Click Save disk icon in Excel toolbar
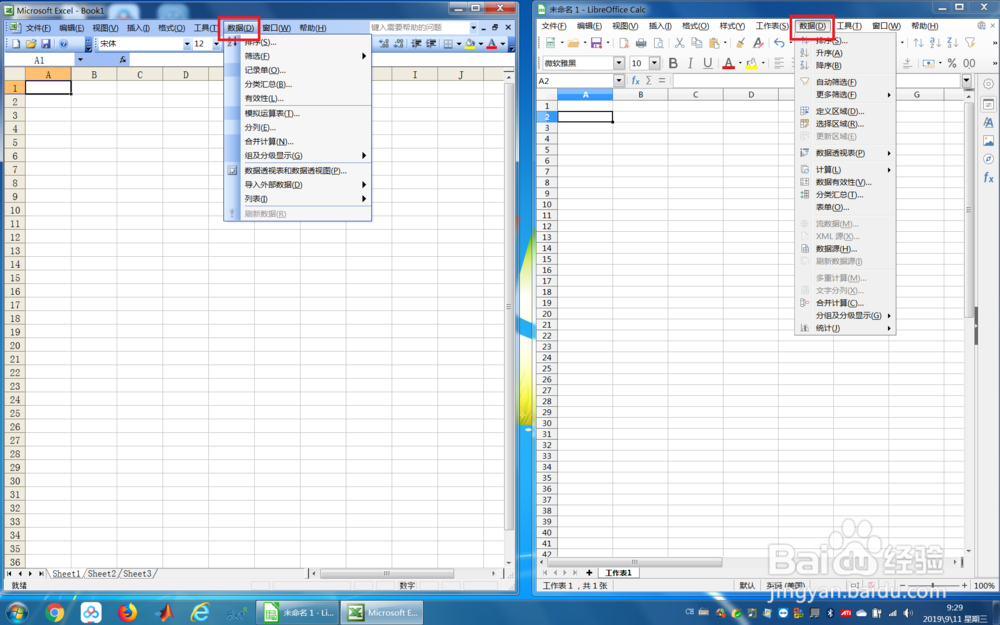This screenshot has height=625, width=1000. (46, 44)
